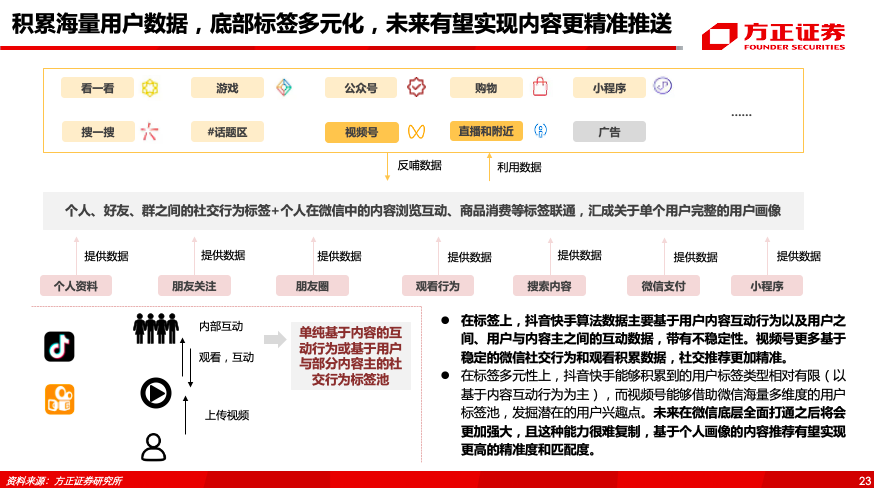874x488 pixels.
Task: Click the 微信支付 pink box
Action: point(663,286)
